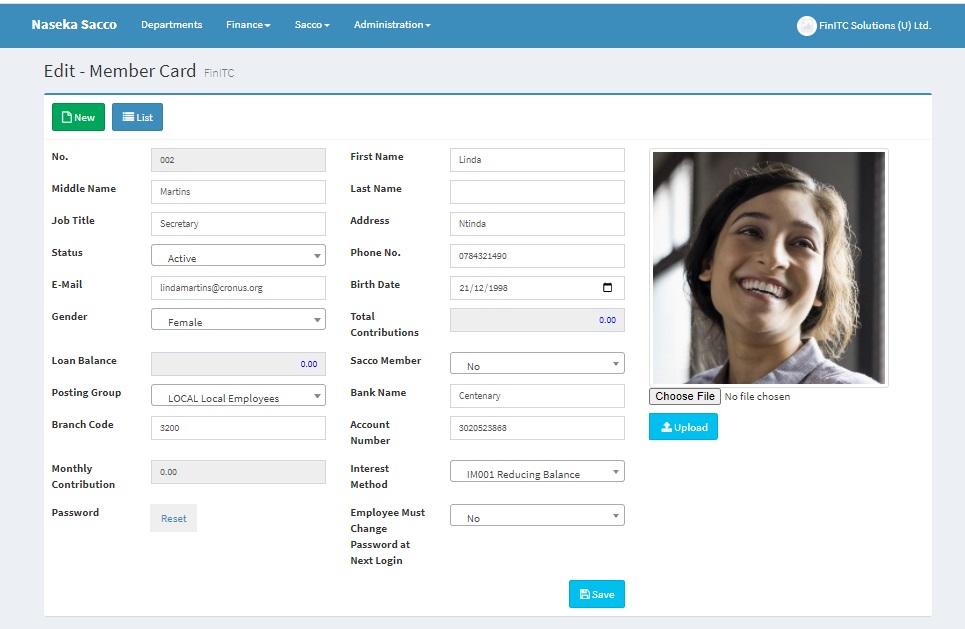965x629 pixels.
Task: Click the Last Name input field
Action: pos(537,192)
